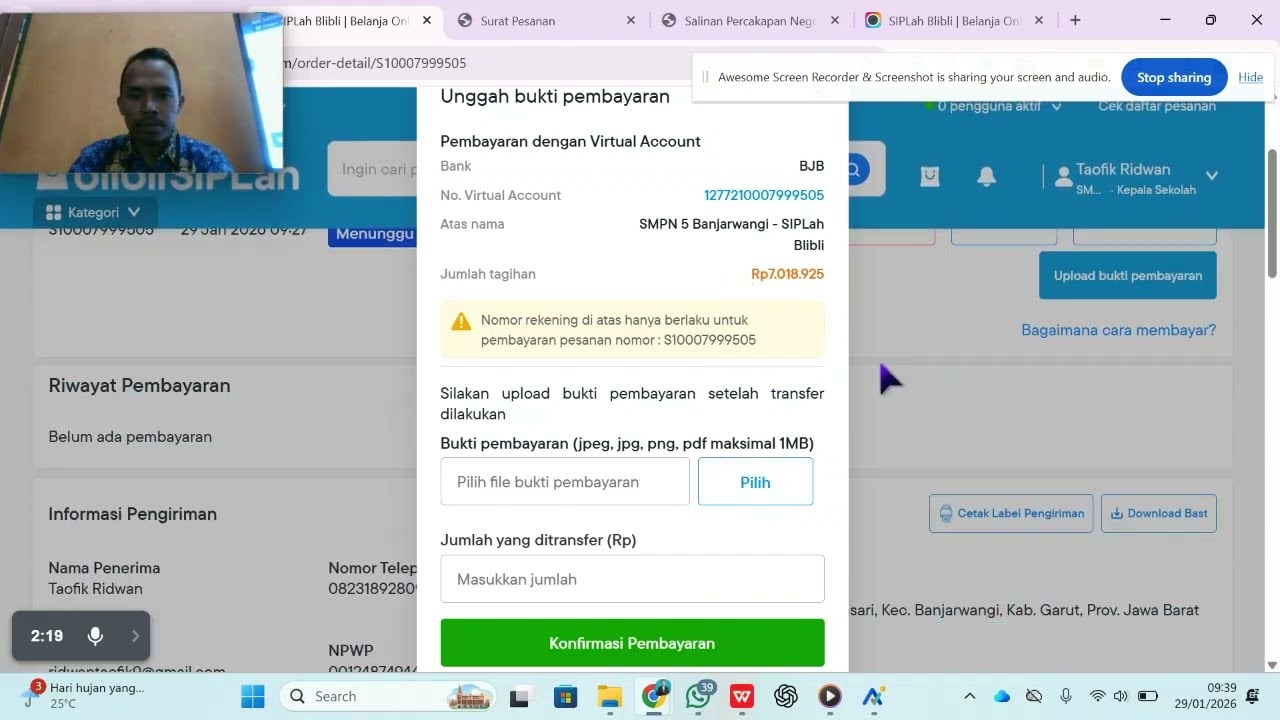Click the recorder microphone icon
Screen dimensions: 1280x720
coord(95,636)
